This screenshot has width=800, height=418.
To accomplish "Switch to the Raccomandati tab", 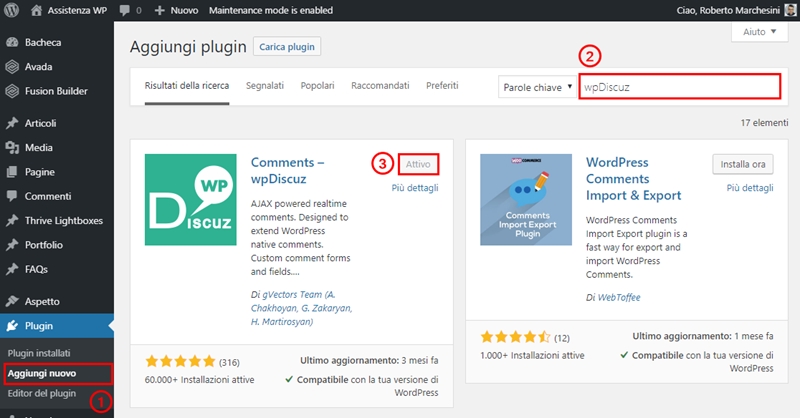I will point(380,86).
